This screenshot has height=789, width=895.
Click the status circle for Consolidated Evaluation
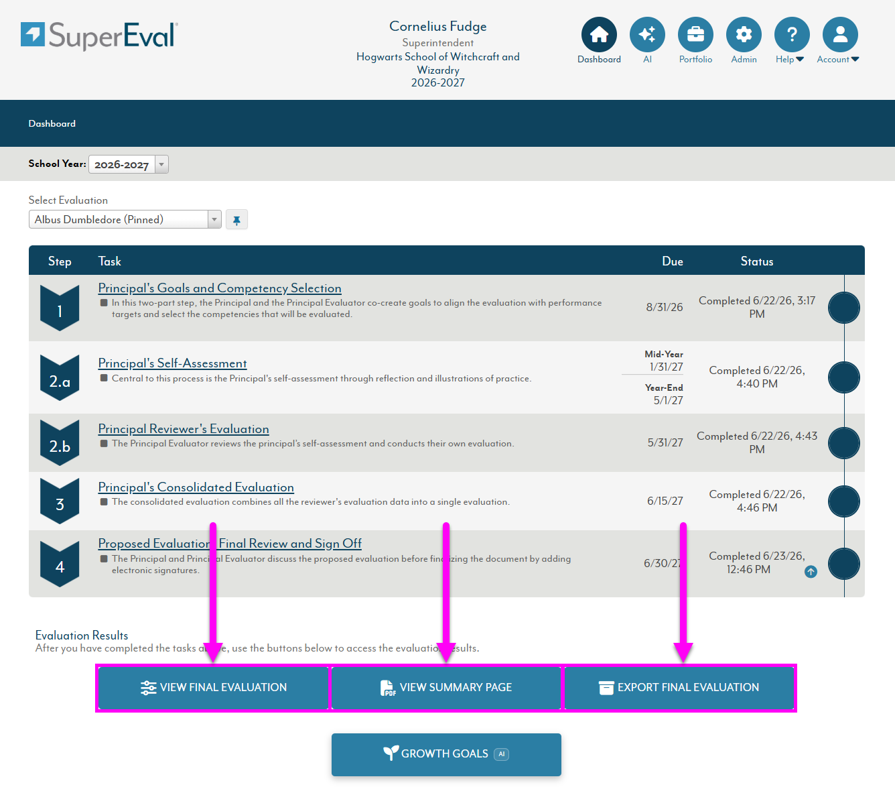pyautogui.click(x=844, y=501)
